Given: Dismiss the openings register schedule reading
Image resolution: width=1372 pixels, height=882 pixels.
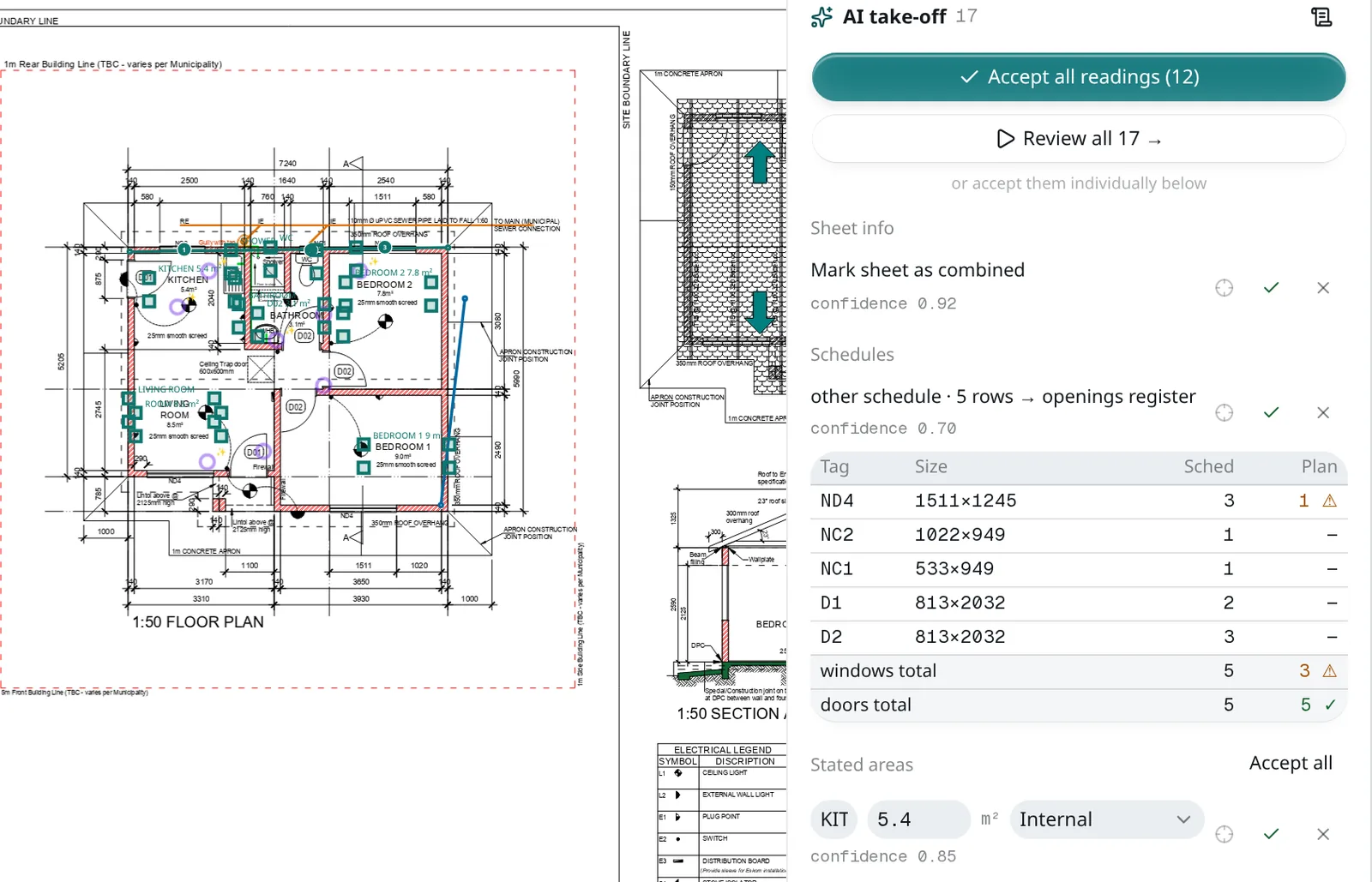Looking at the screenshot, I should point(1323,413).
